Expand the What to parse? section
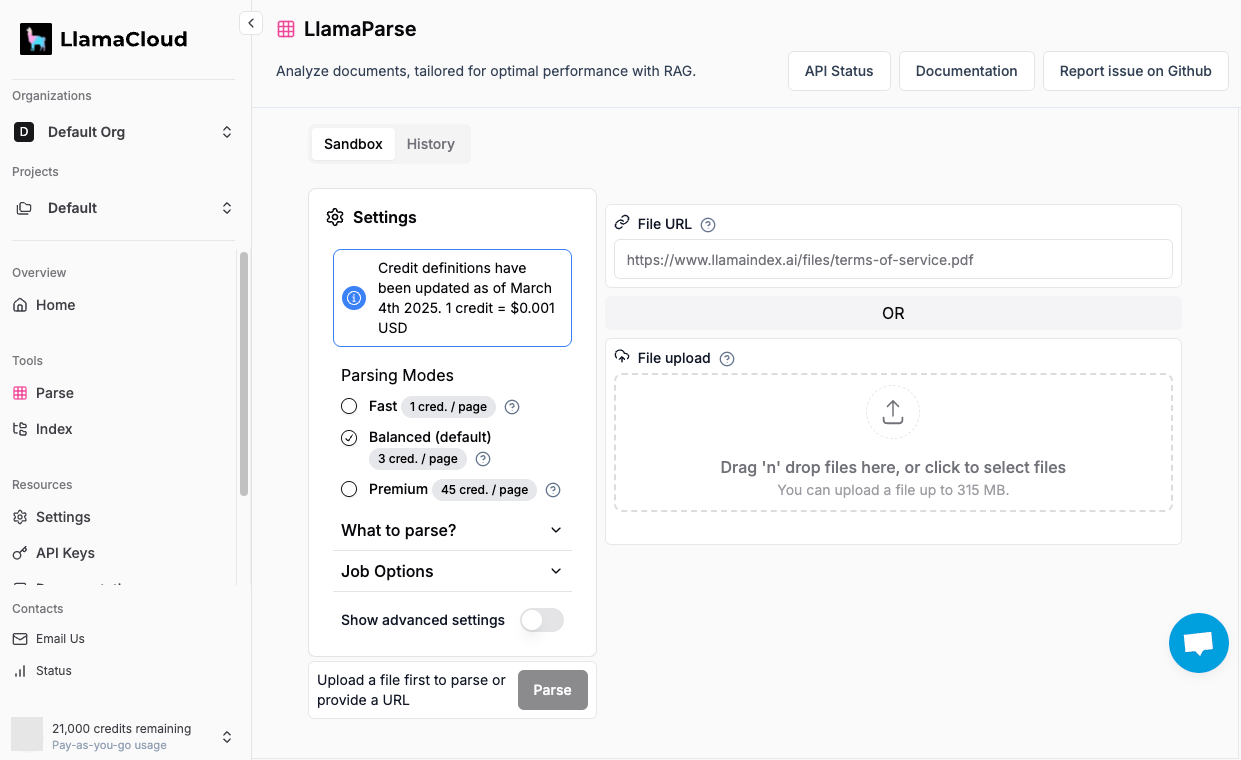 452,530
